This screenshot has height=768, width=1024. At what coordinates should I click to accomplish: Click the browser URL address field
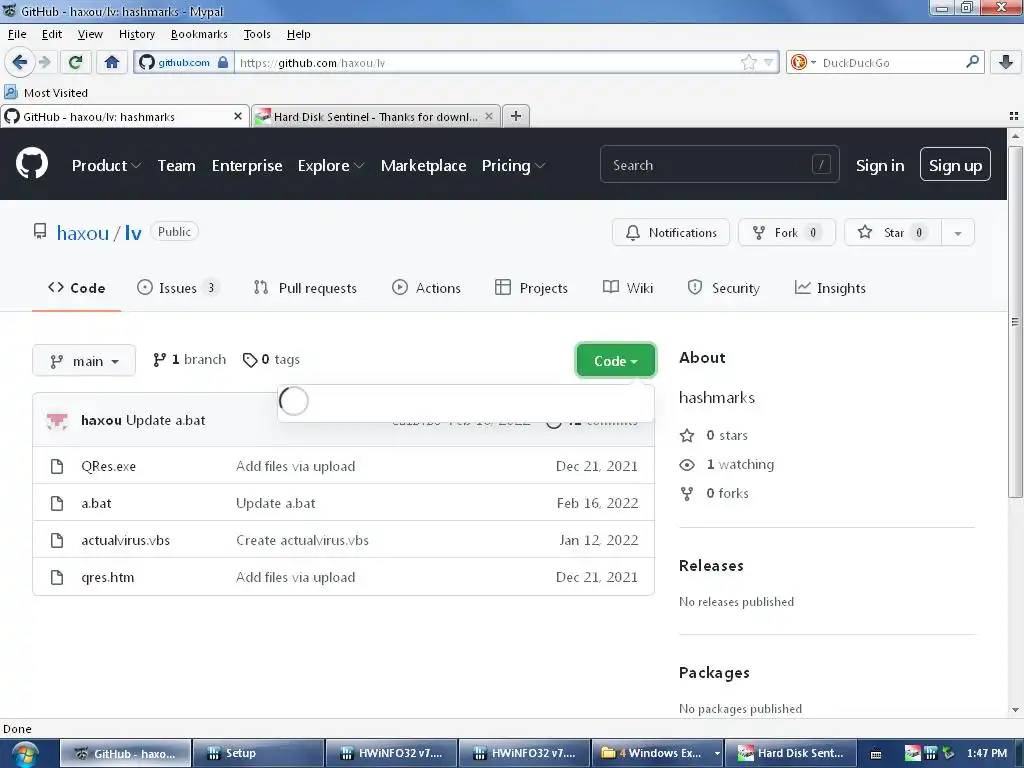coord(487,63)
